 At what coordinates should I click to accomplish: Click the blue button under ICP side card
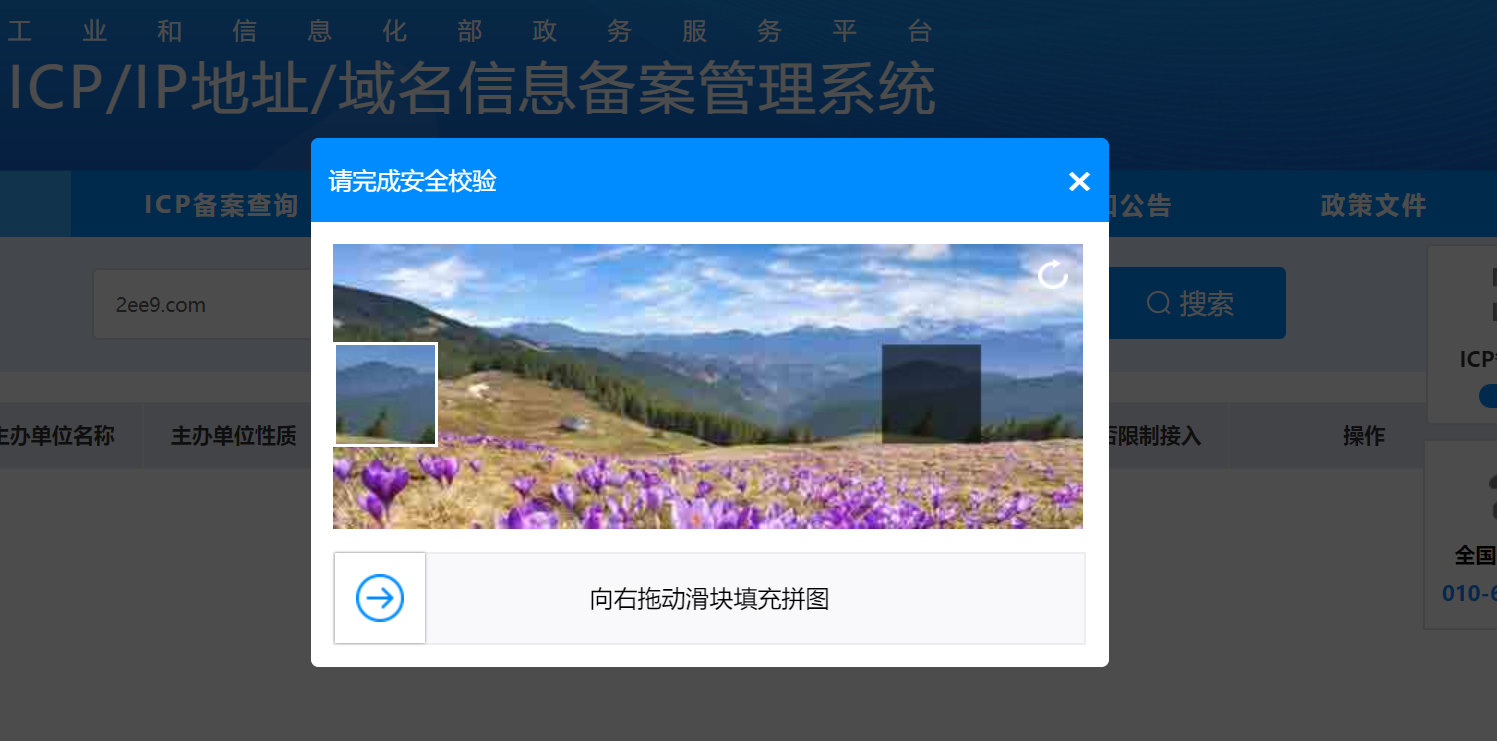click(x=1487, y=396)
